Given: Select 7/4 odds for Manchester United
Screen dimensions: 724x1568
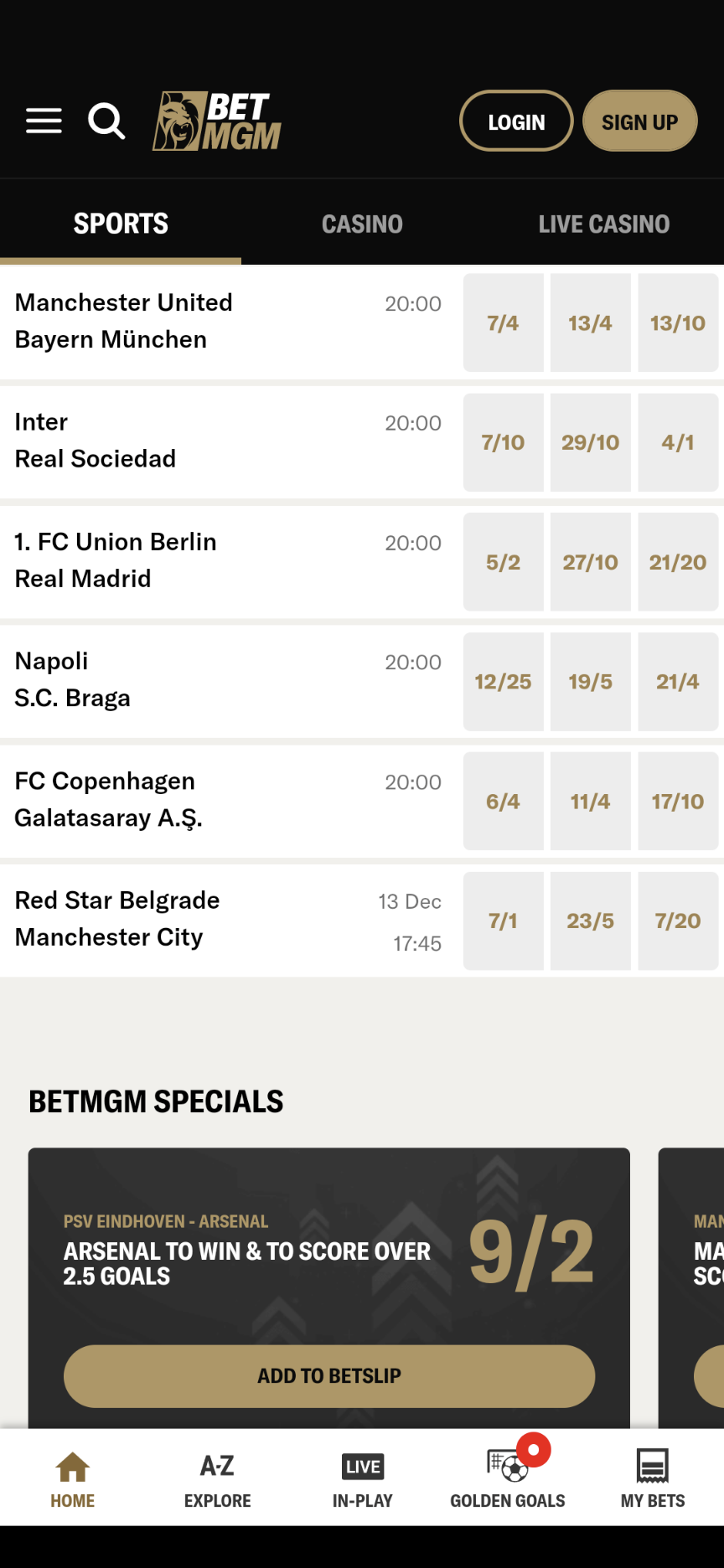Looking at the screenshot, I should 503,323.
